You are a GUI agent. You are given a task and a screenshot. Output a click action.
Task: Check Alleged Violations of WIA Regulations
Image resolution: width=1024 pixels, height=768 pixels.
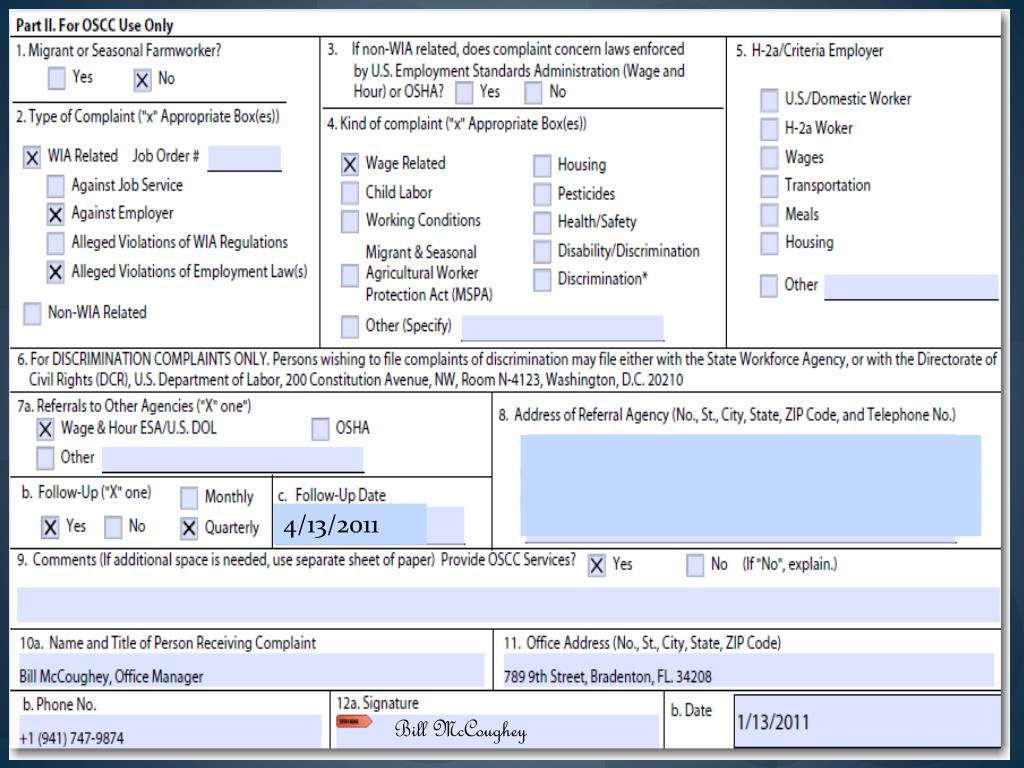(56, 243)
